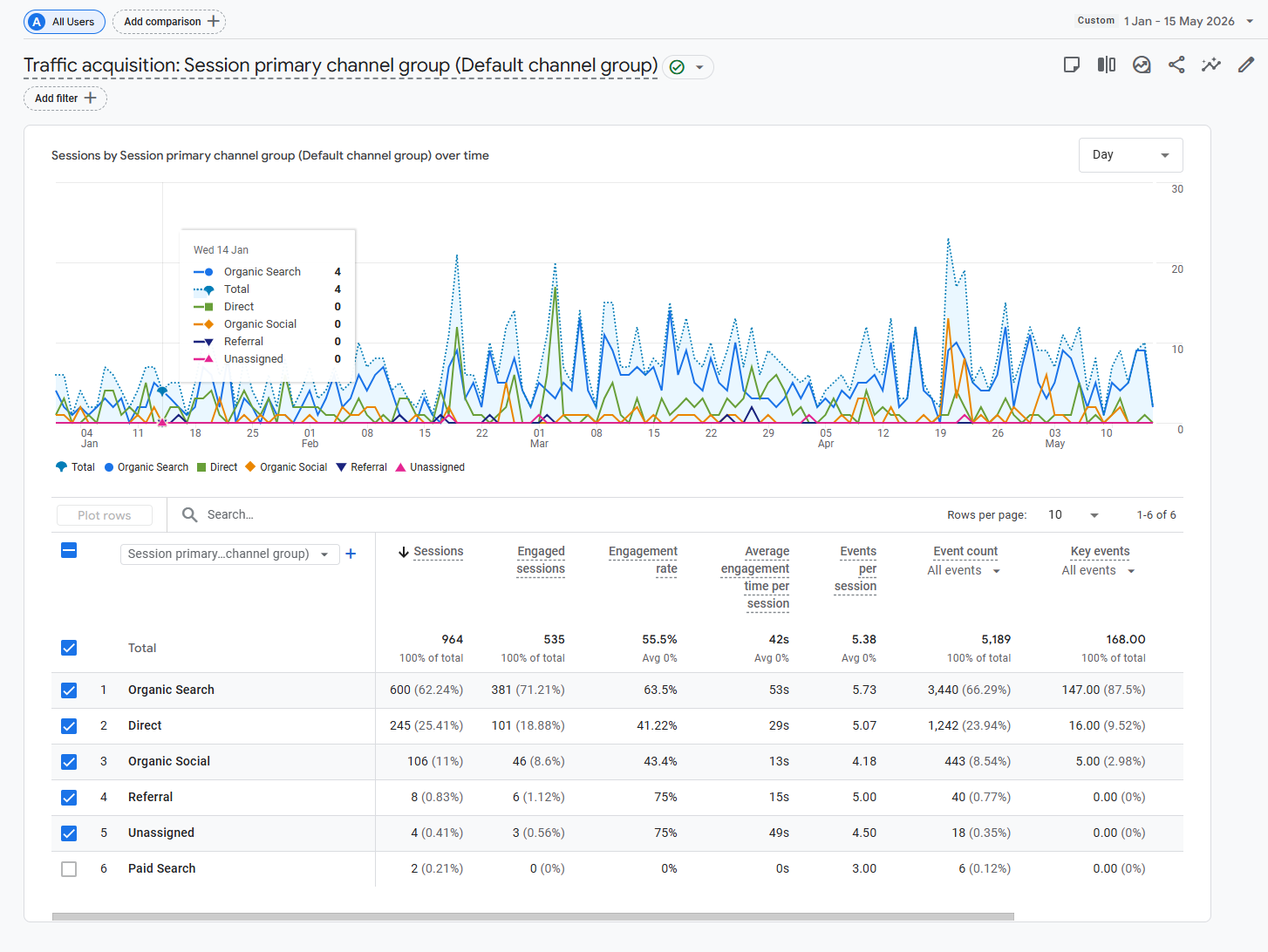Click the Organic Social legend color marker

click(250, 467)
